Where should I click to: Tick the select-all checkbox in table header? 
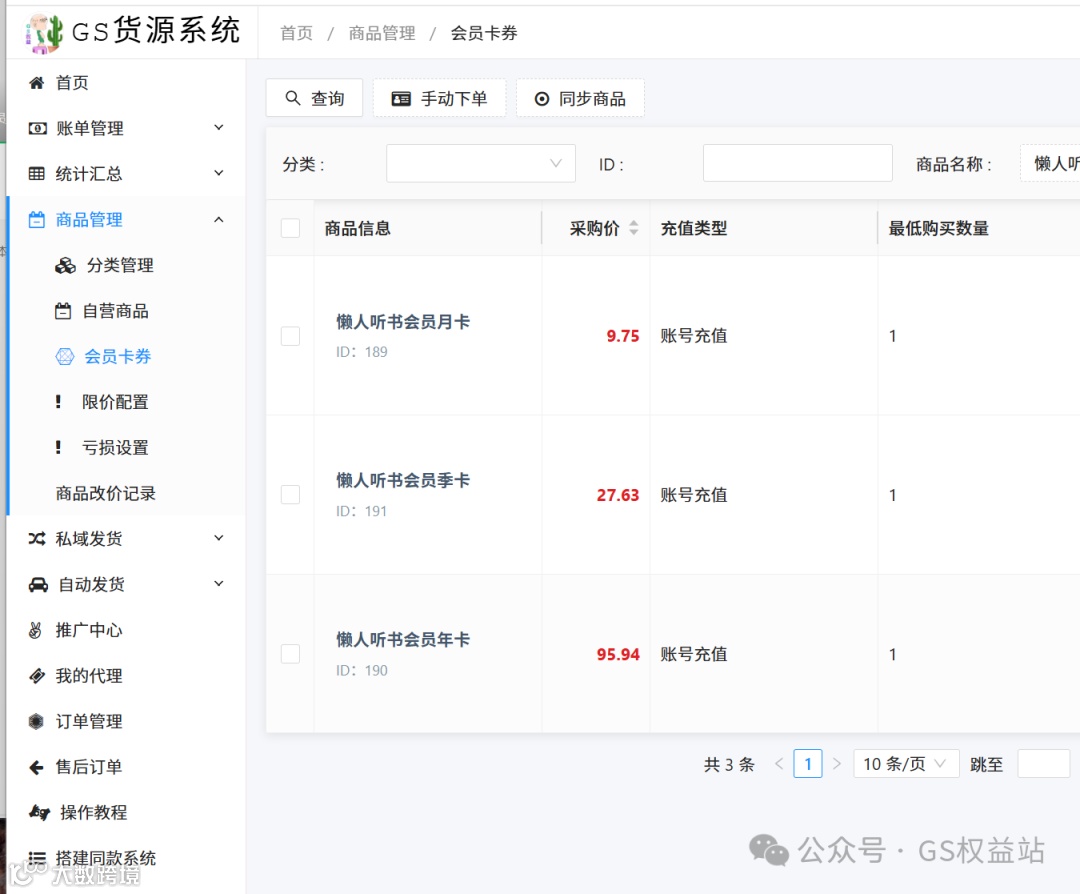291,228
